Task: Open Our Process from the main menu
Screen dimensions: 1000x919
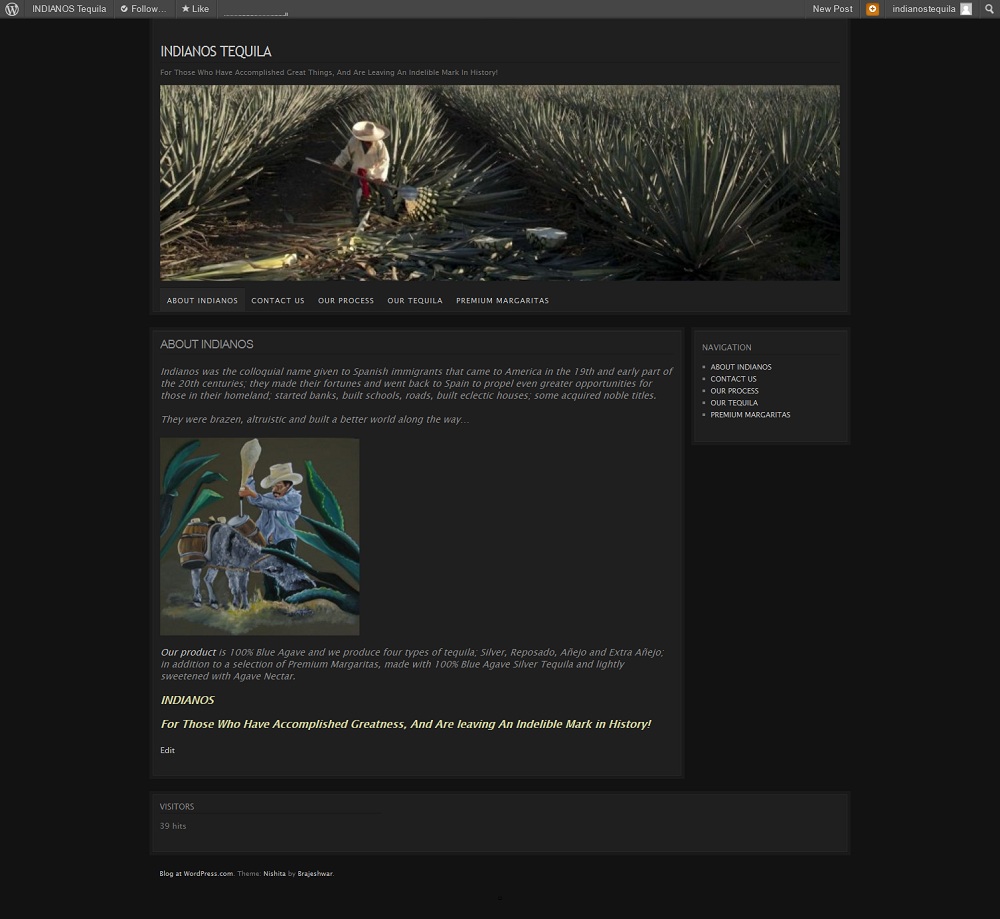Action: click(x=346, y=301)
